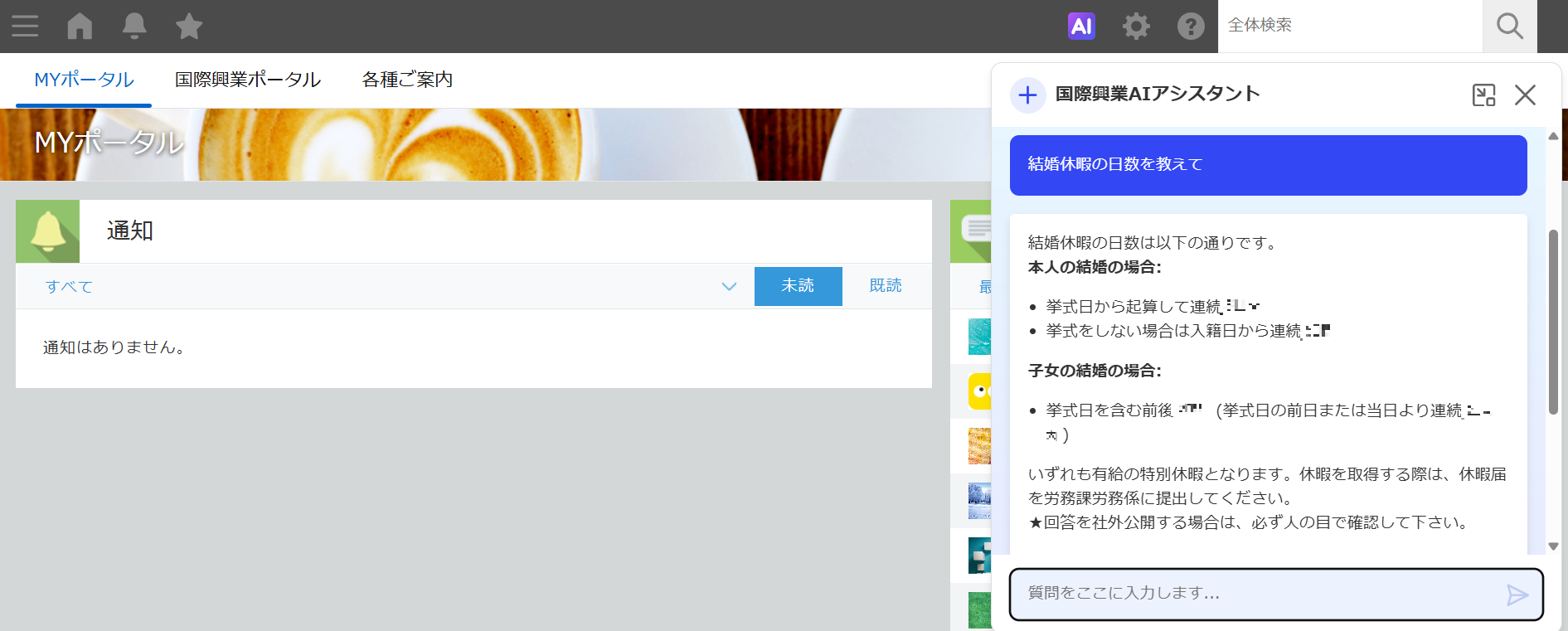The height and width of the screenshot is (631, 1568).
Task: Click the 国際興業AIアシスタント title
Action: [x=1158, y=94]
